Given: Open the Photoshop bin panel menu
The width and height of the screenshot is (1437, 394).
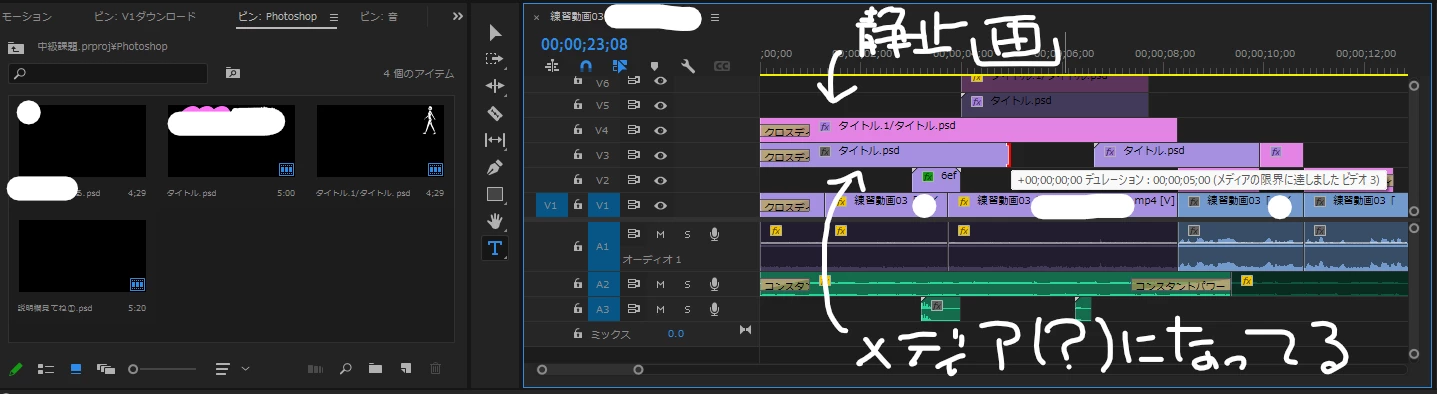Looking at the screenshot, I should tap(333, 17).
